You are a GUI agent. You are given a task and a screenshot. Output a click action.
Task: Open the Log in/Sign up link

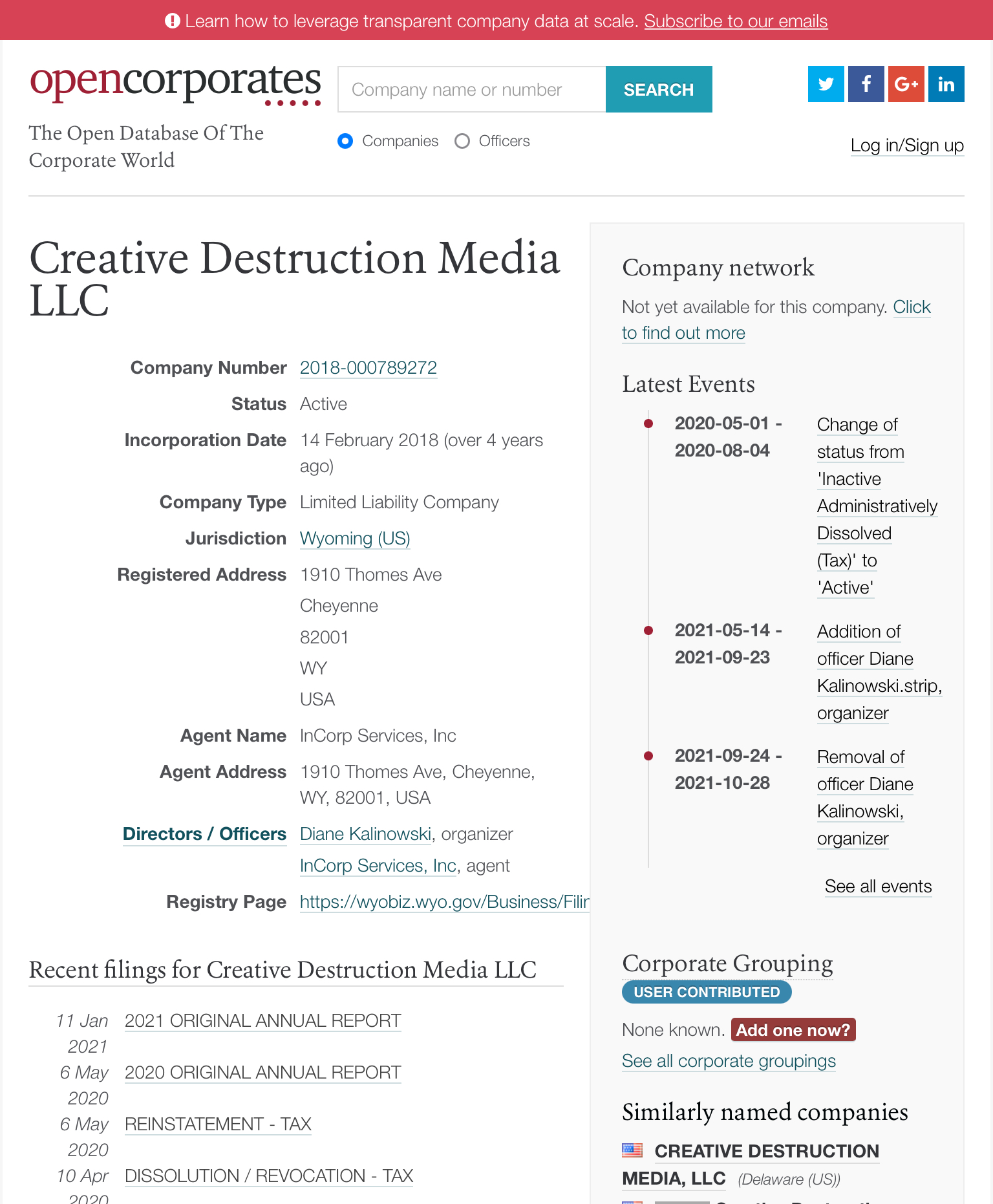(907, 145)
